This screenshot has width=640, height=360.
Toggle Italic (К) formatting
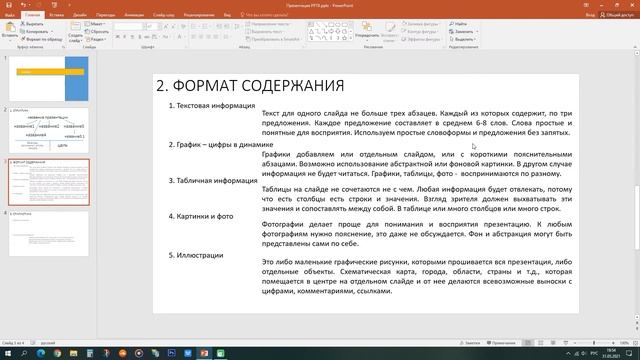125,37
